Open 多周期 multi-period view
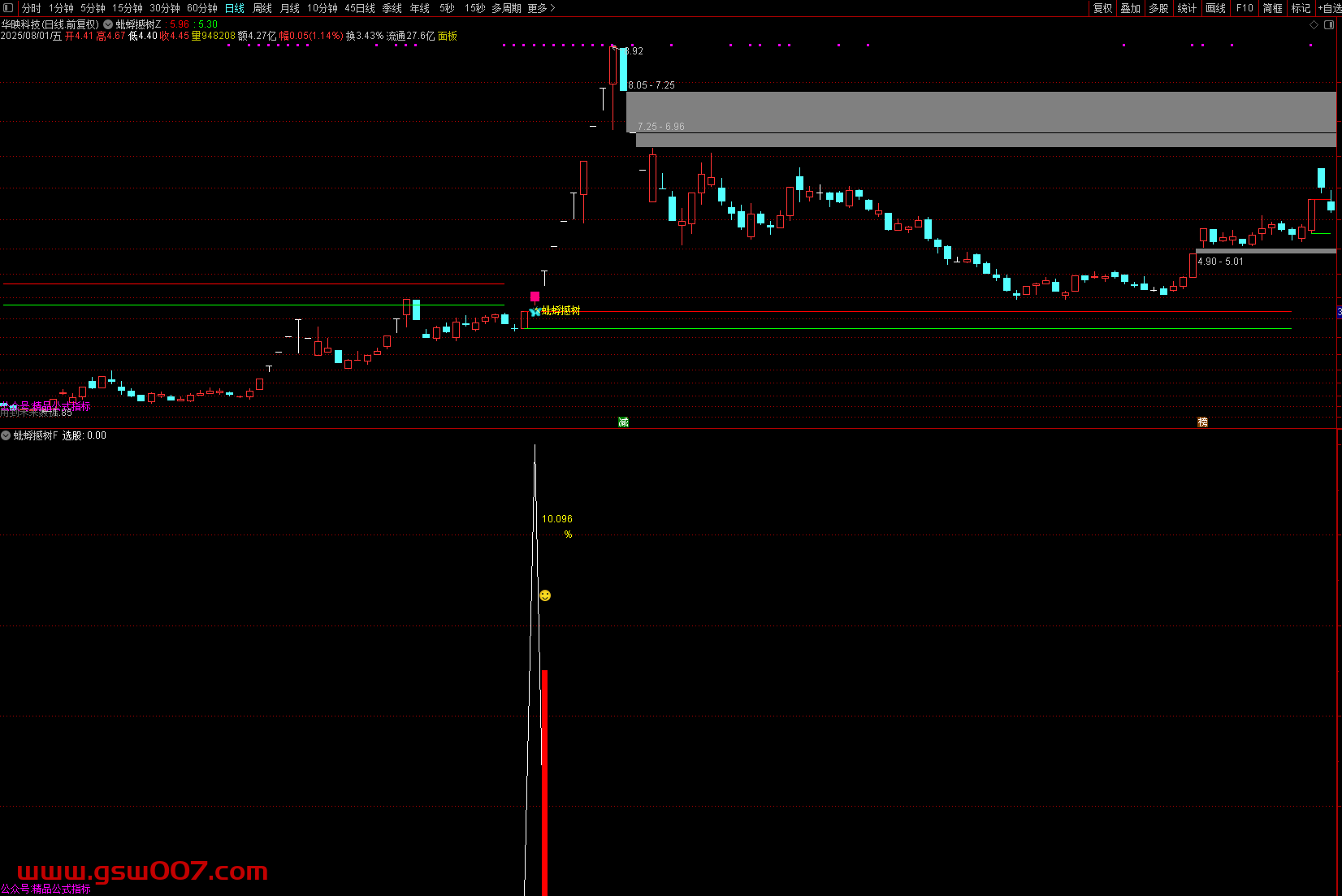1342x896 pixels. tap(506, 8)
